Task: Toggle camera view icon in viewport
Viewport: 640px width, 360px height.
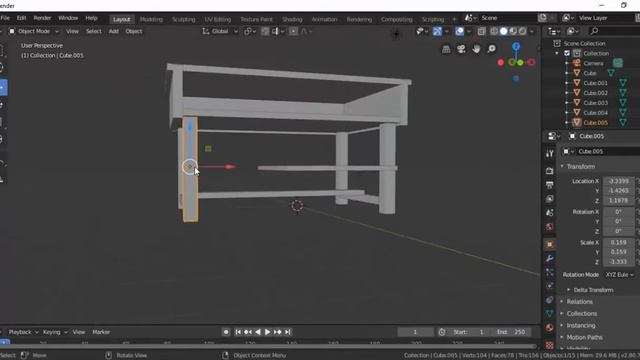Action: click(461, 49)
